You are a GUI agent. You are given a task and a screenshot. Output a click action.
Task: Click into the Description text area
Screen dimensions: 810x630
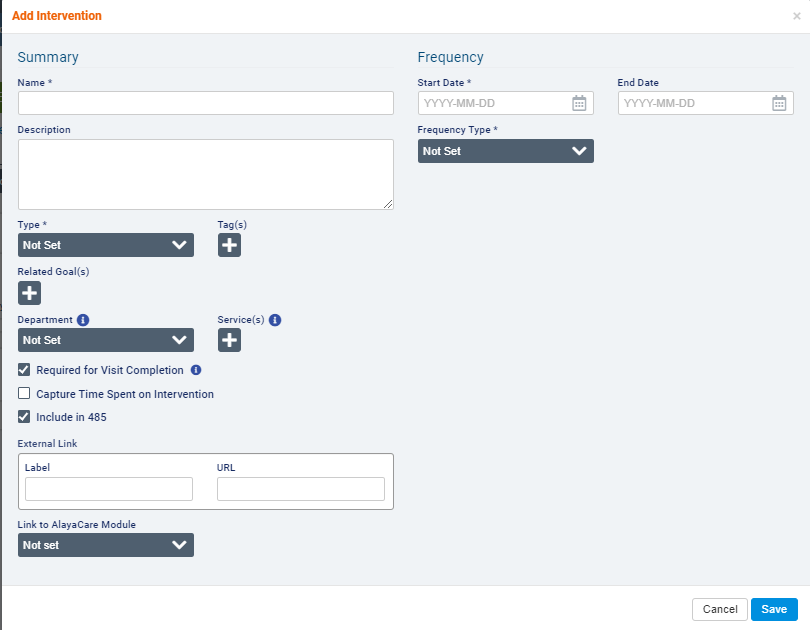(206, 174)
